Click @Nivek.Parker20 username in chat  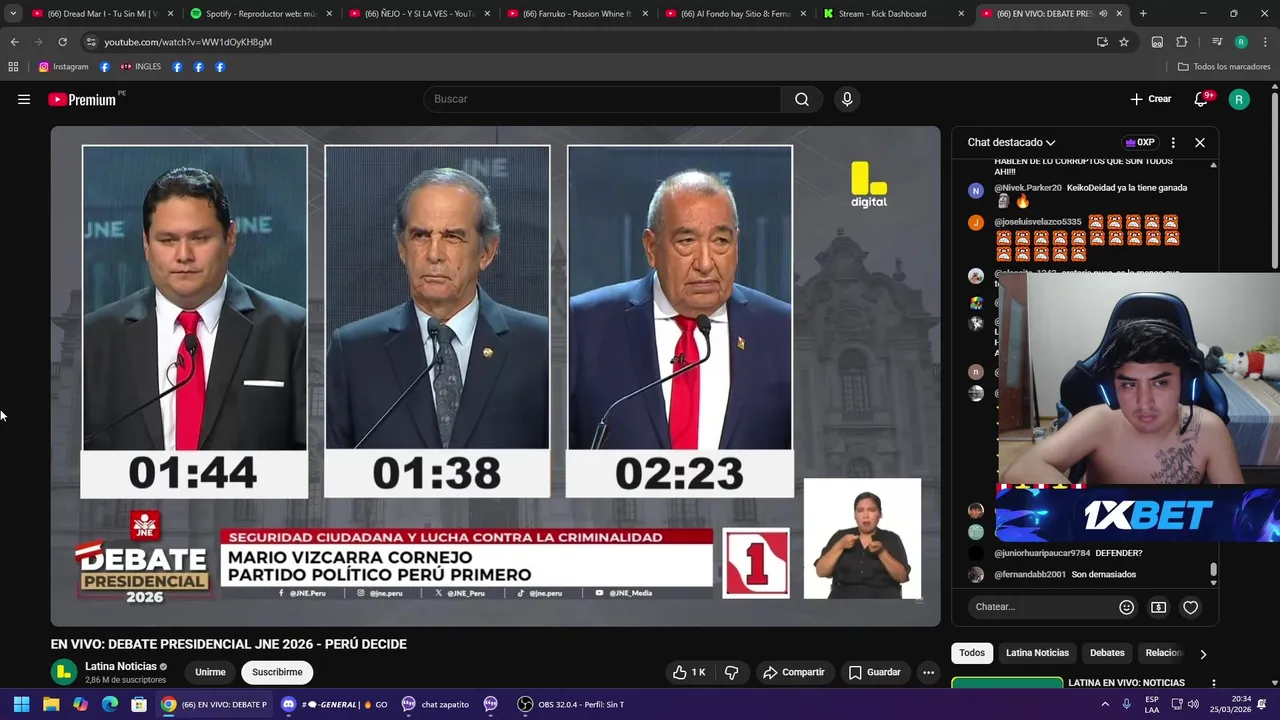[1028, 187]
